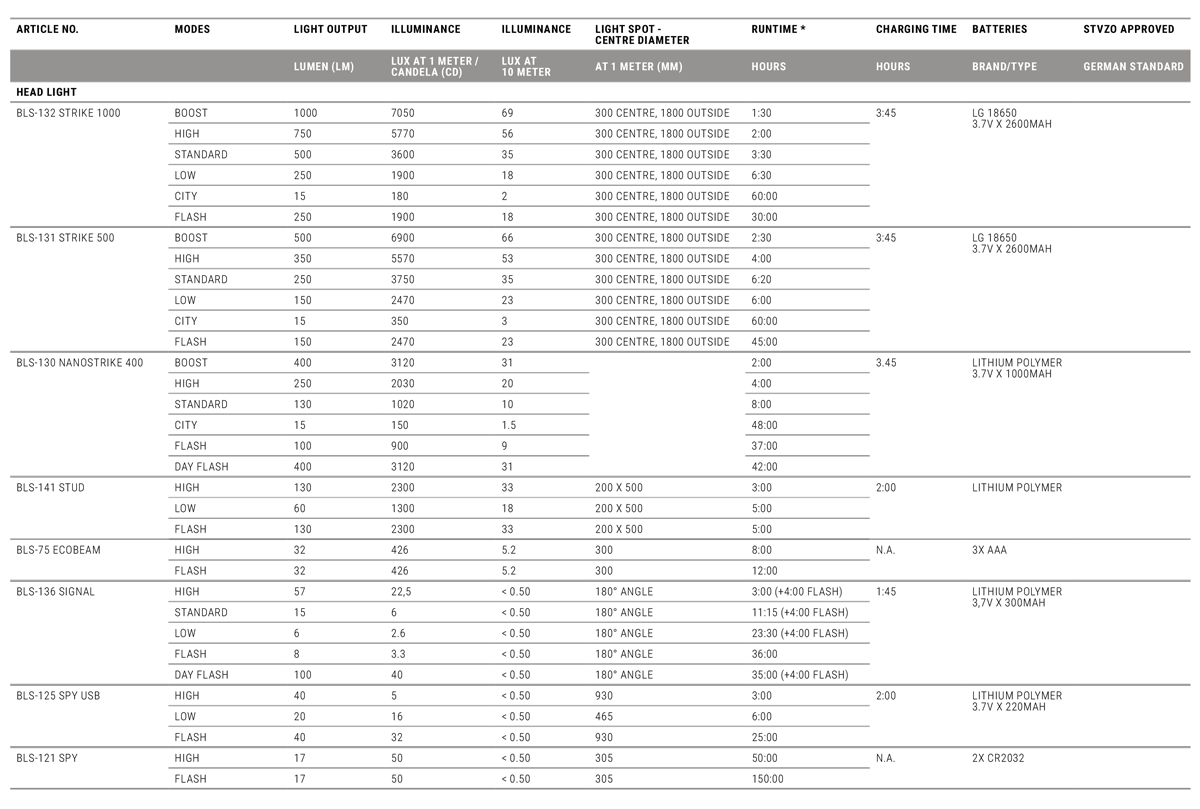Image resolution: width=1200 pixels, height=809 pixels.
Task: Select the BLS-125 SPY USB article
Action: click(57, 696)
